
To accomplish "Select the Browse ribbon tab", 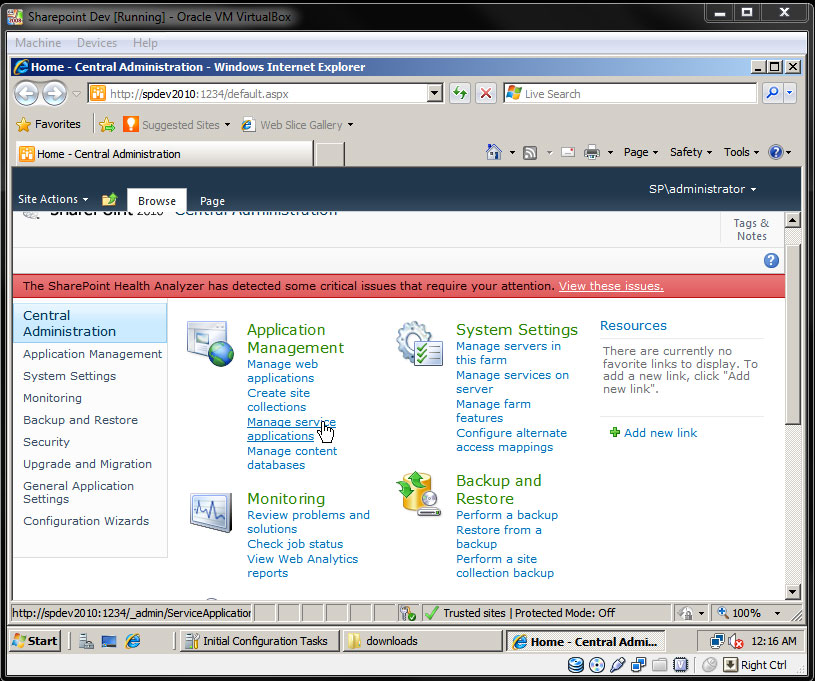I will [156, 201].
